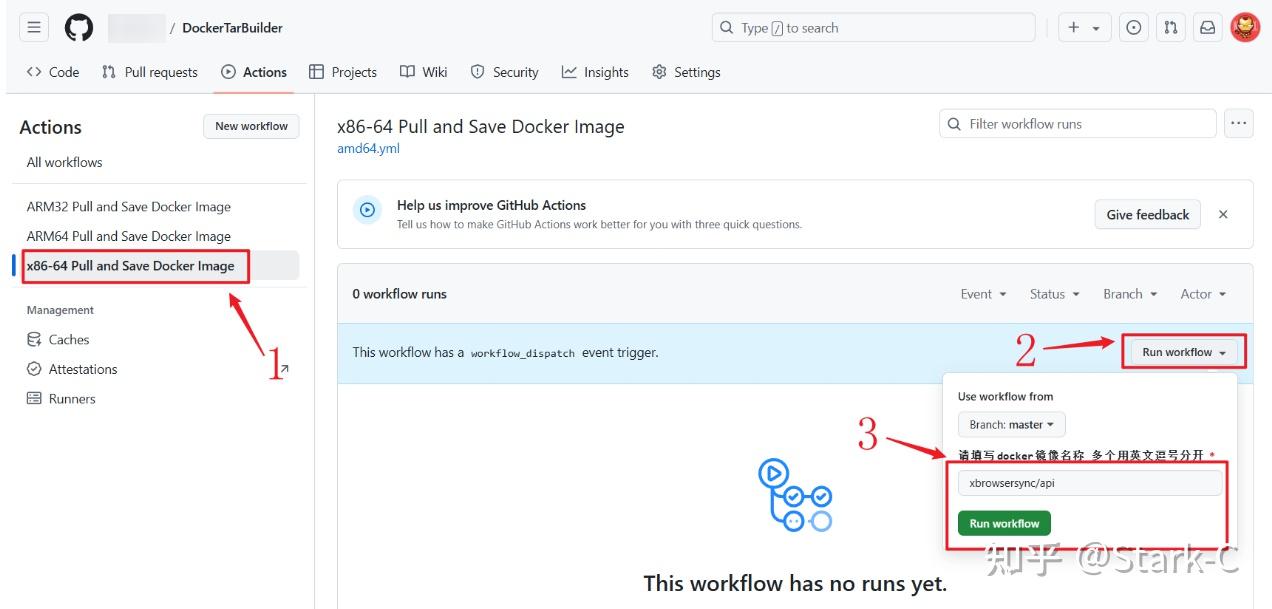This screenshot has width=1272, height=609.
Task: Open Runners management page
Action: click(70, 398)
